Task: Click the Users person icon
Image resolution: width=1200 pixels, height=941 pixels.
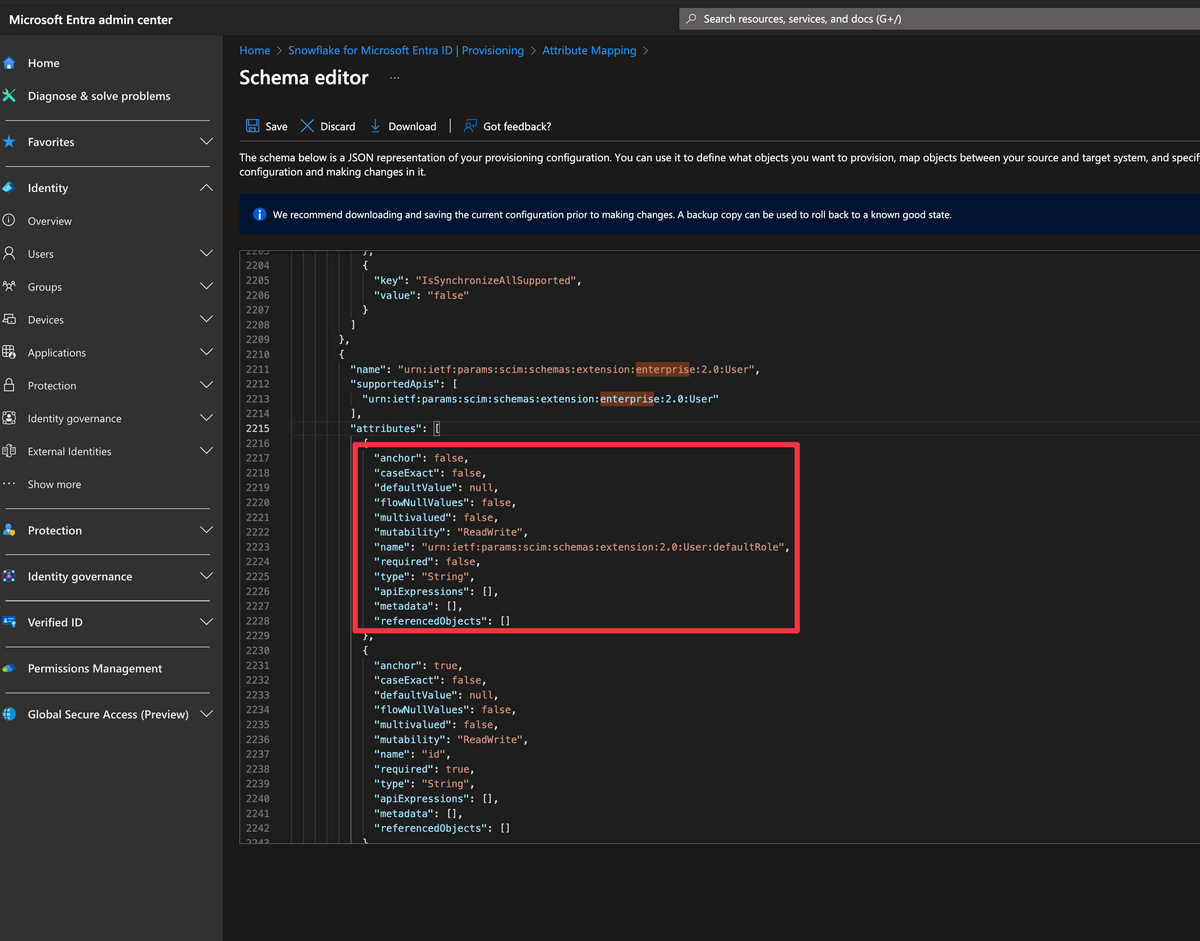Action: point(9,254)
